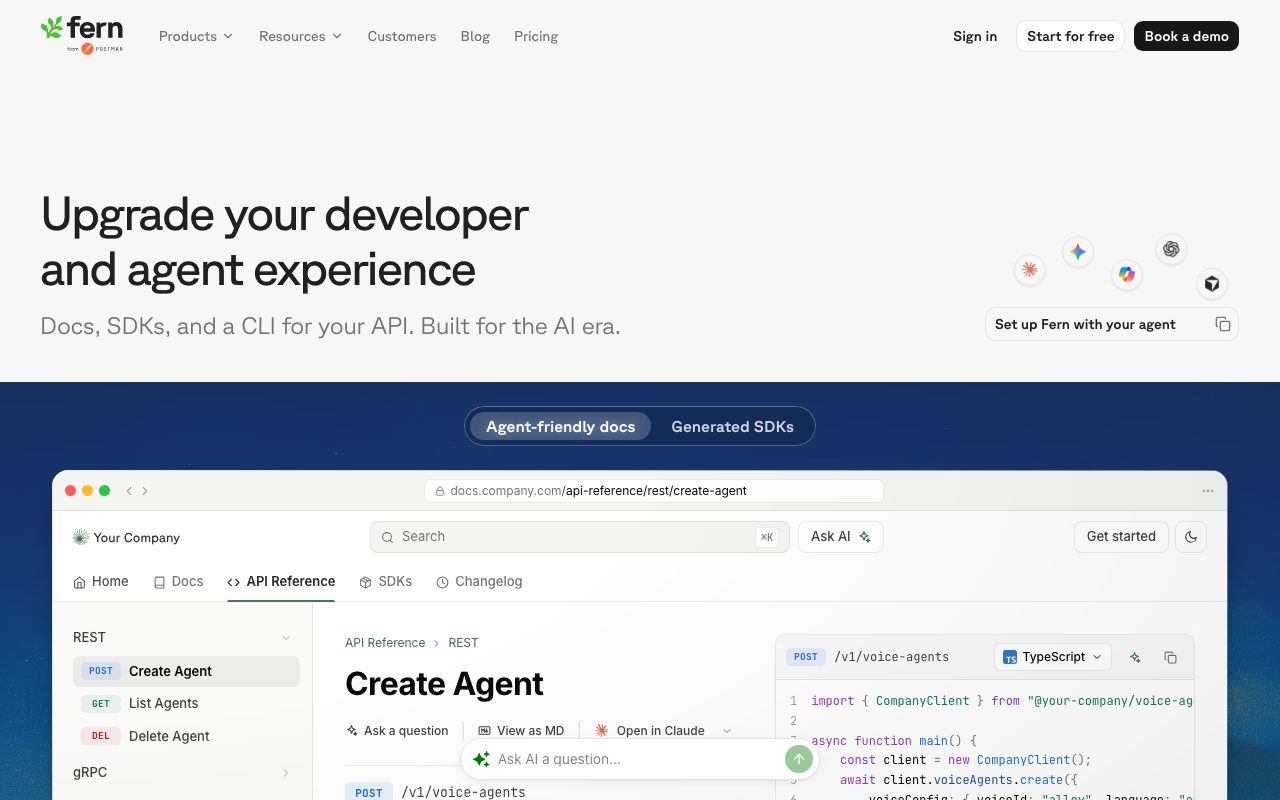Click the Get started button
This screenshot has width=1280, height=800.
[1121, 537]
